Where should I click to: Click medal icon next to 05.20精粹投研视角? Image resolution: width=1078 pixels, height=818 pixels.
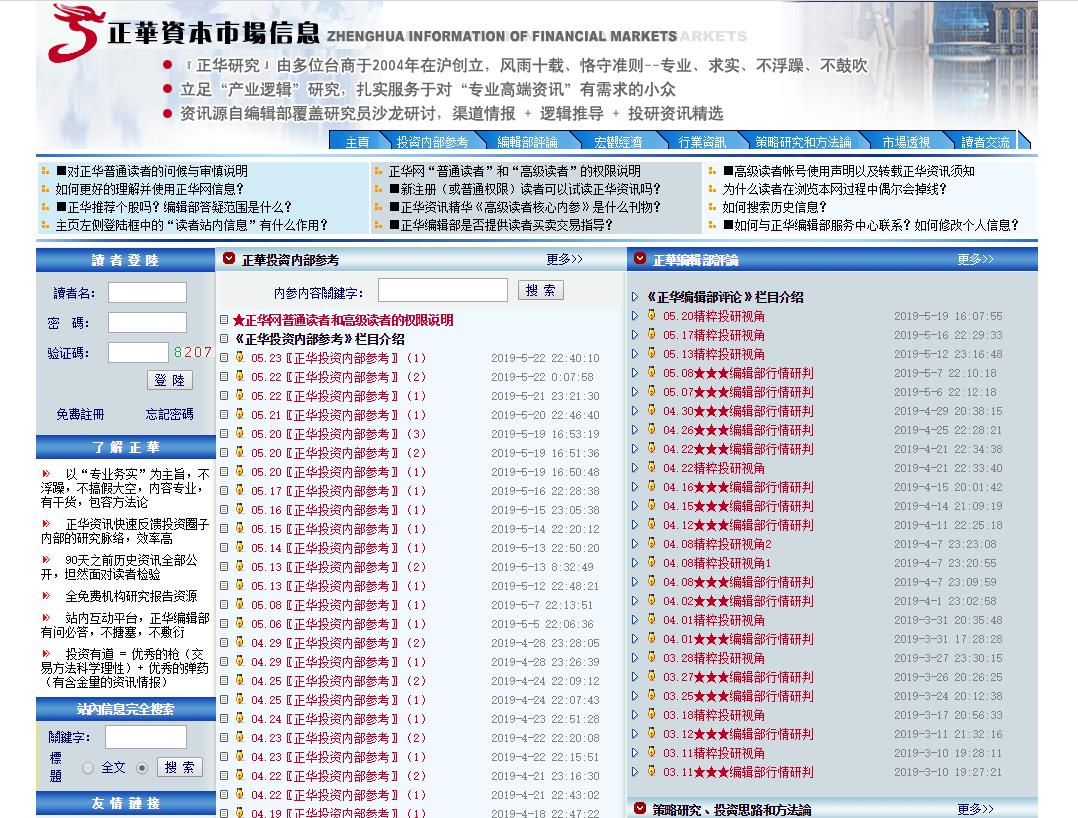click(651, 316)
